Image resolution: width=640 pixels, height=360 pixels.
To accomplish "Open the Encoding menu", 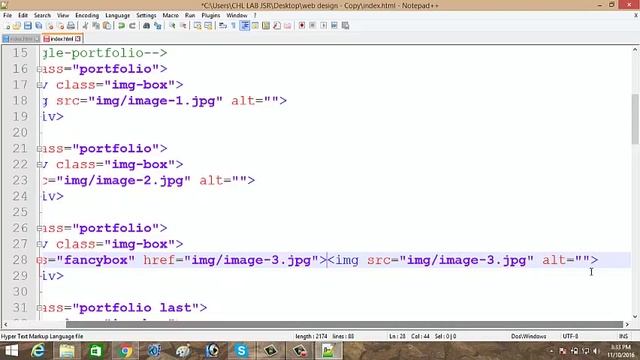I will (x=87, y=16).
